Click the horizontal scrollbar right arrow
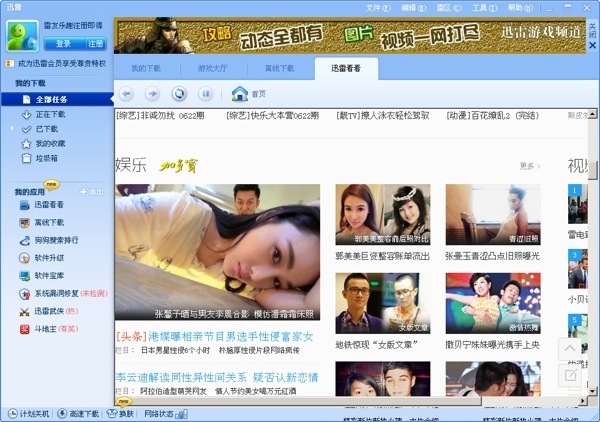 (x=583, y=401)
